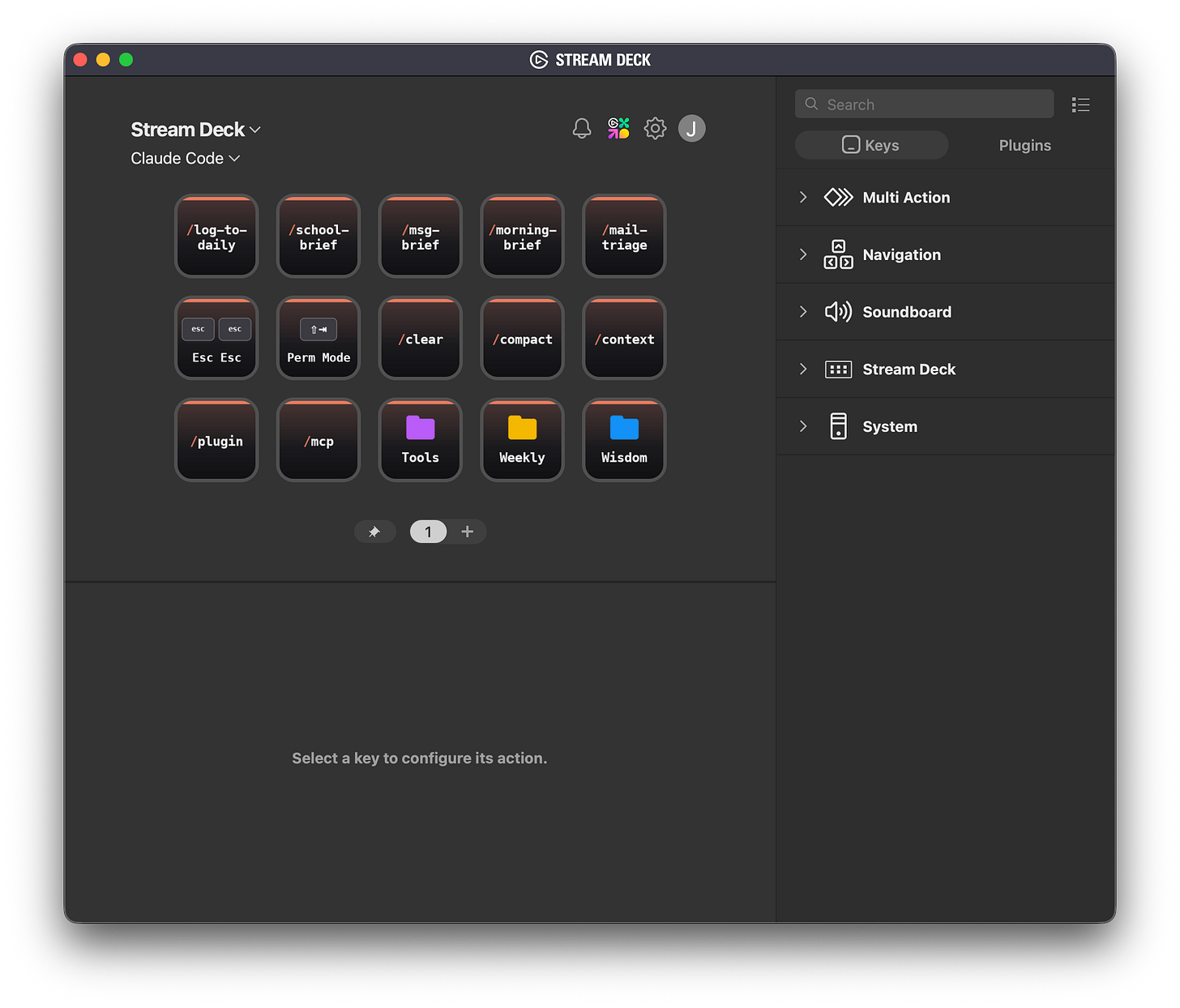Toggle the list view icon beside Search

click(1080, 105)
